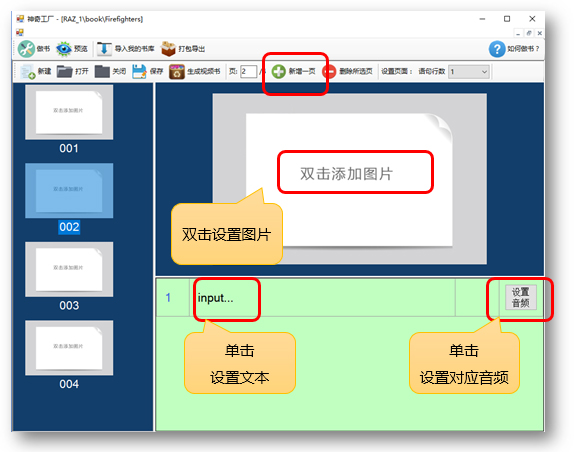Click the page number field showing 2
The image size is (574, 452).
pos(249,71)
